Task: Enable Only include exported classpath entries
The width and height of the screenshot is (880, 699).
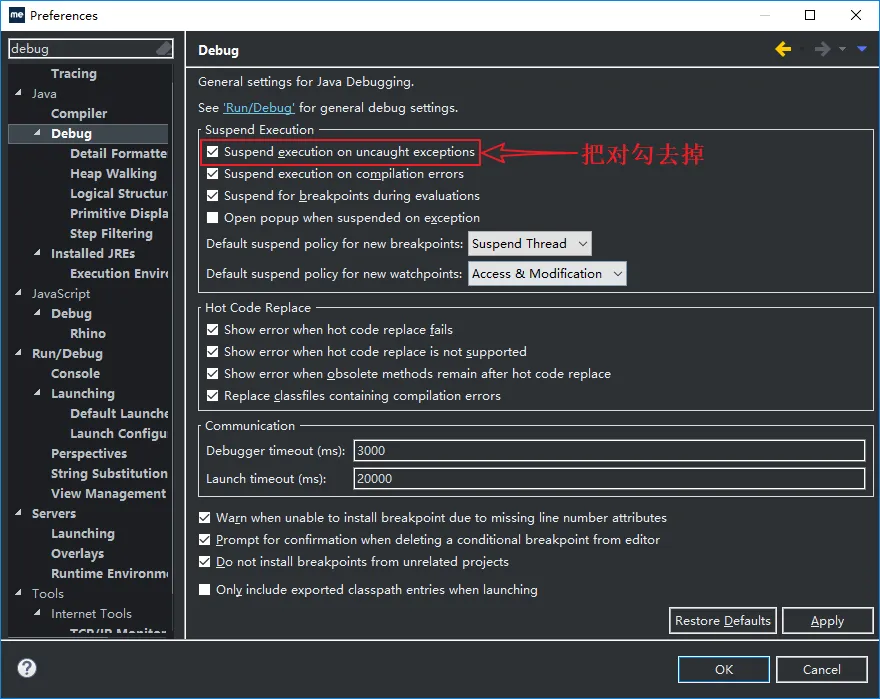Action: click(205, 590)
